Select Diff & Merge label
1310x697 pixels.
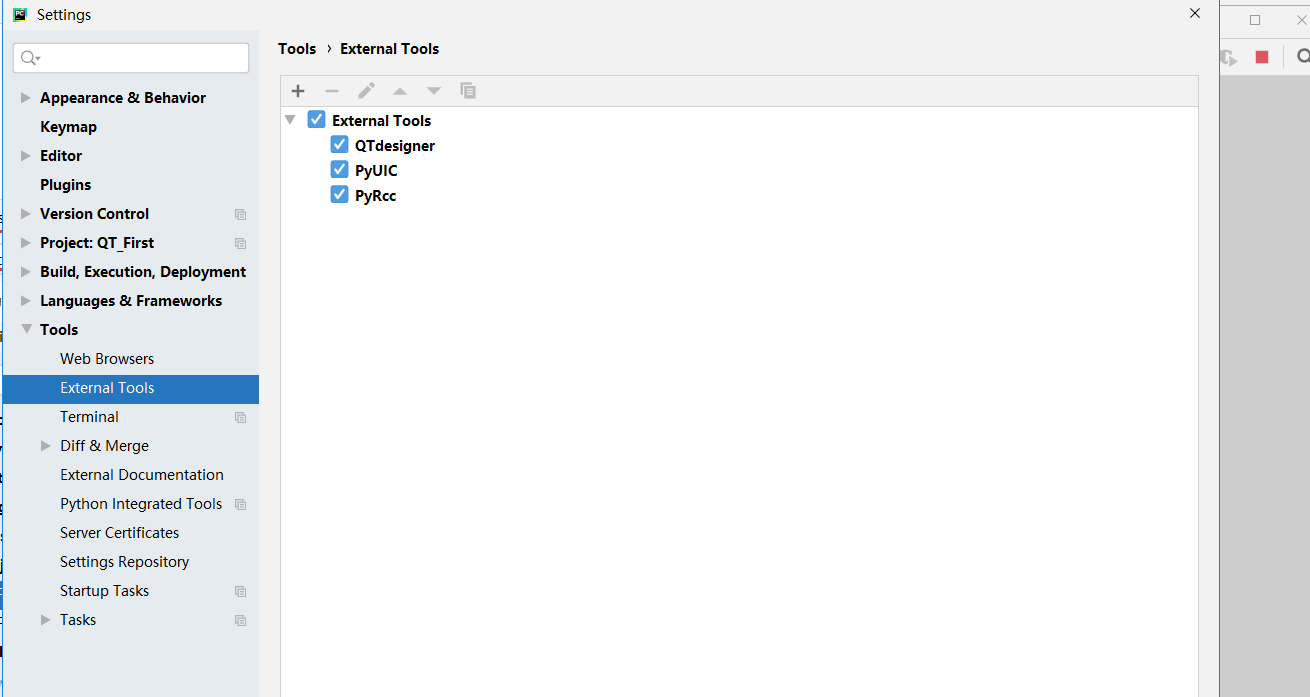point(104,446)
